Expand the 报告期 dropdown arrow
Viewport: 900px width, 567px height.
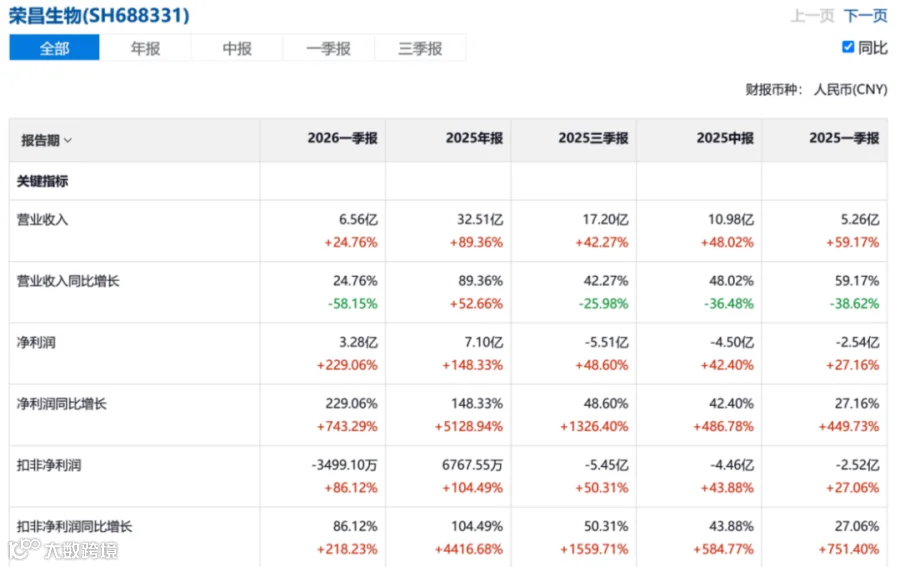coord(68,141)
